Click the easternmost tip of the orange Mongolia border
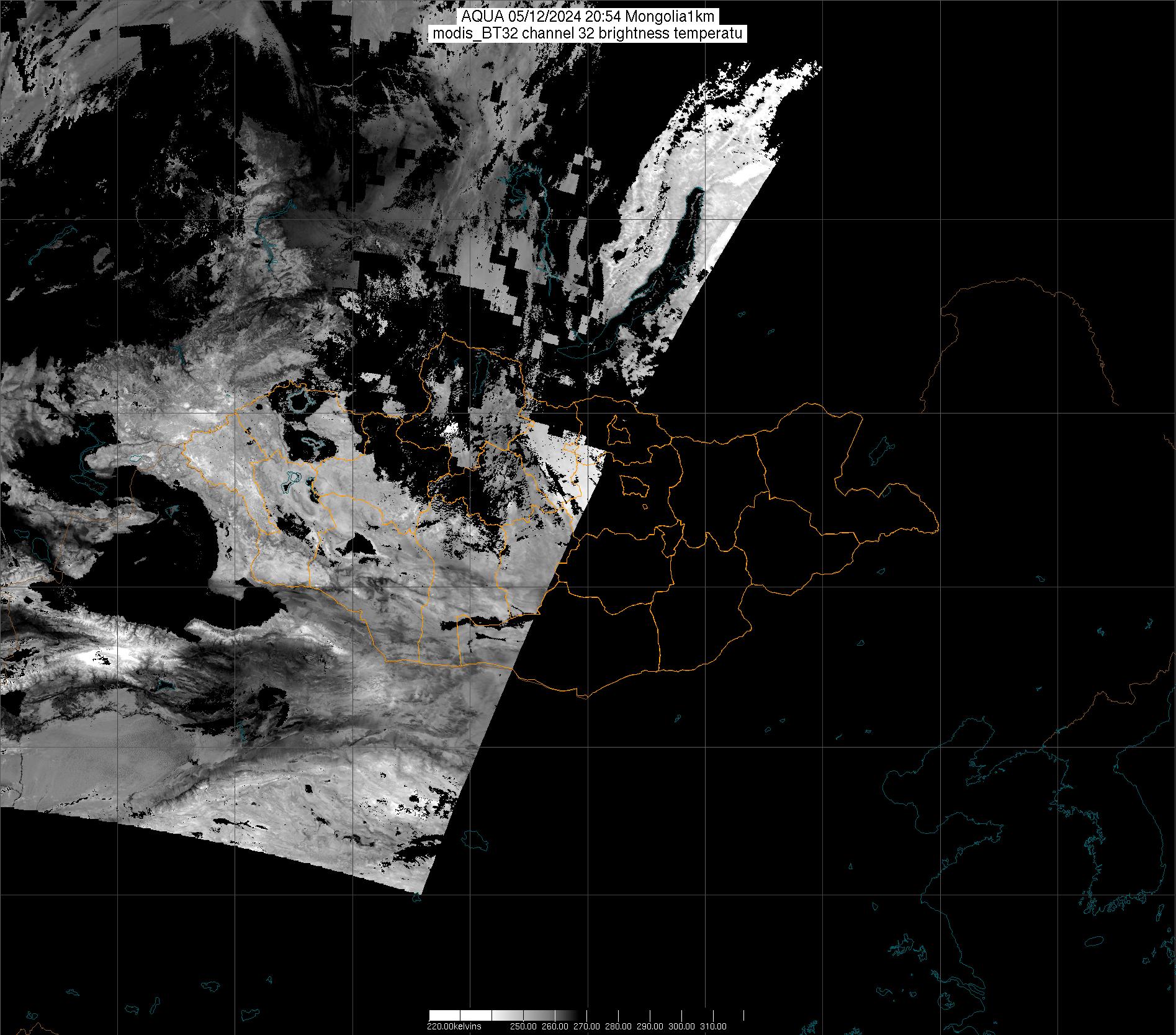The height and width of the screenshot is (1035, 1176). tap(938, 529)
